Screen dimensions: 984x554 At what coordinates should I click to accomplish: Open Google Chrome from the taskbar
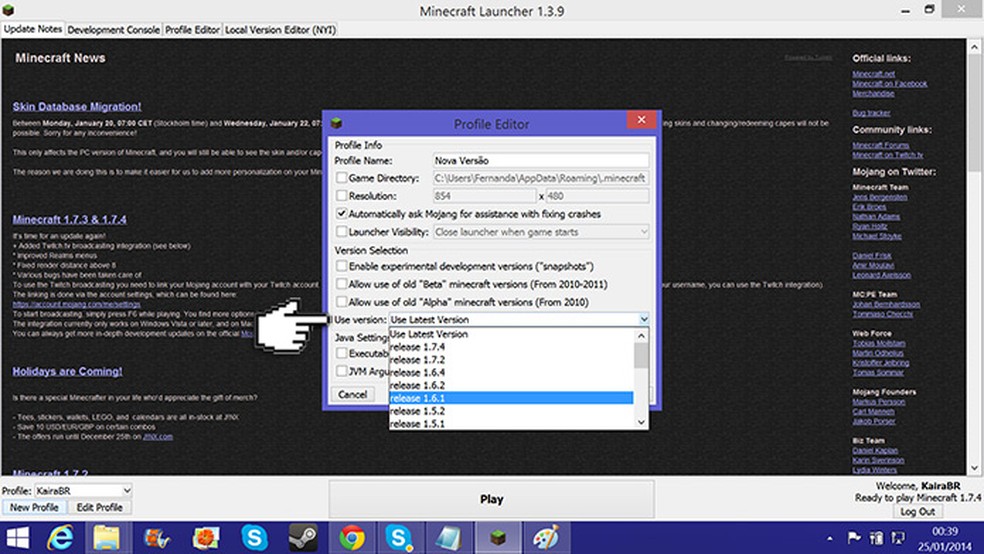click(351, 538)
